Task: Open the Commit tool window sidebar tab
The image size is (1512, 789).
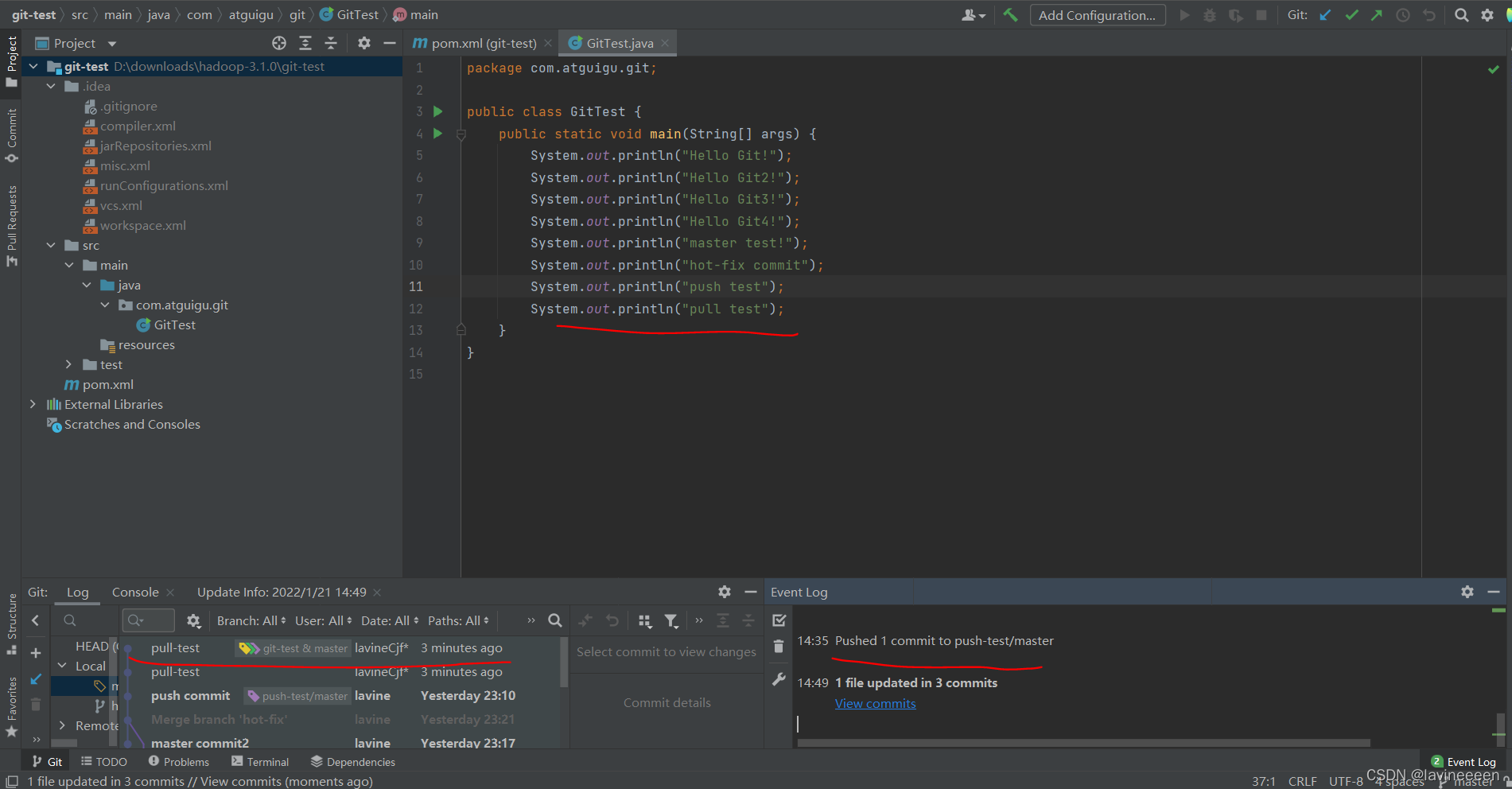Action: (11, 135)
